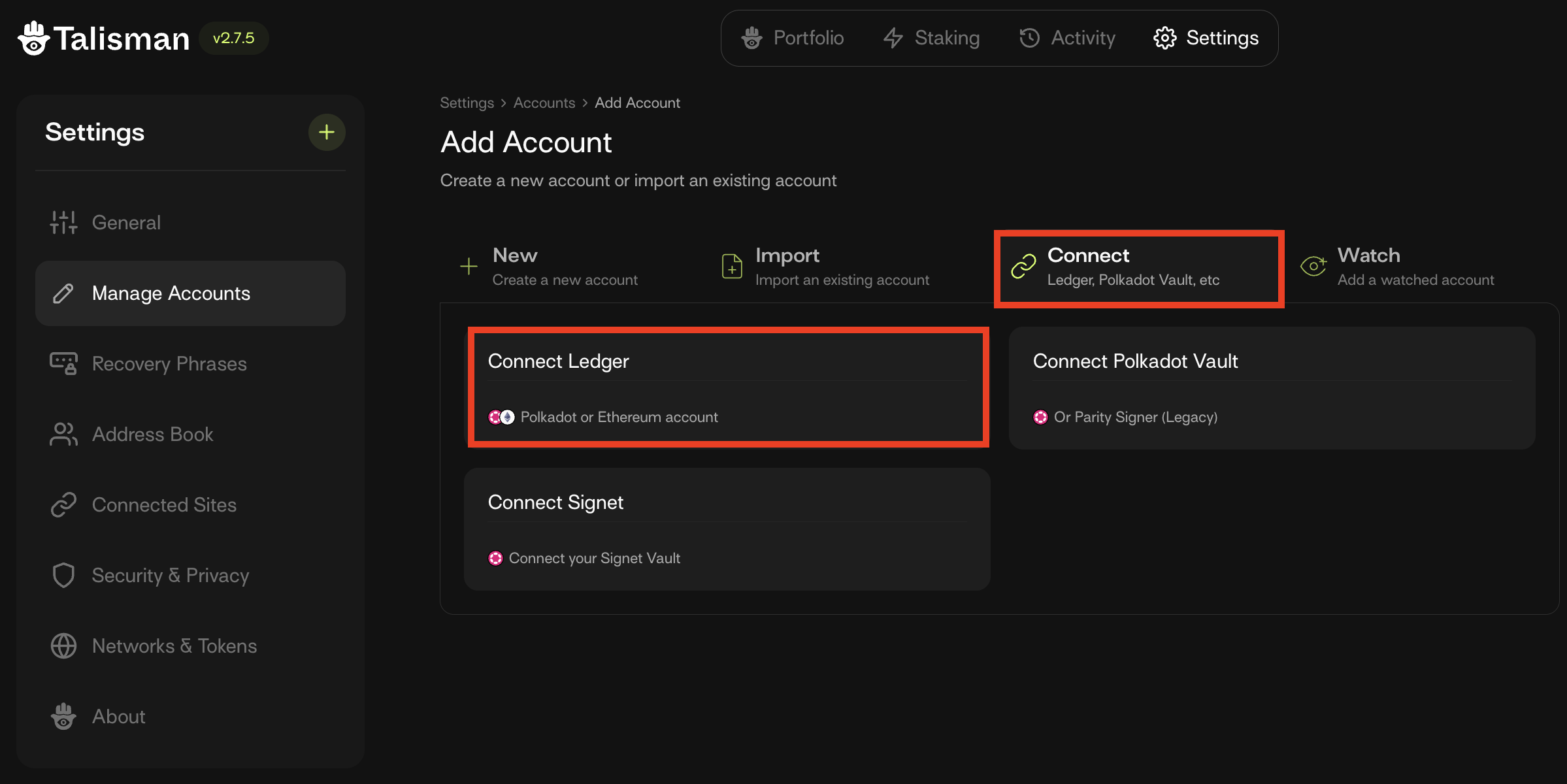
Task: Open Address Book in sidebar
Action: tap(152, 434)
